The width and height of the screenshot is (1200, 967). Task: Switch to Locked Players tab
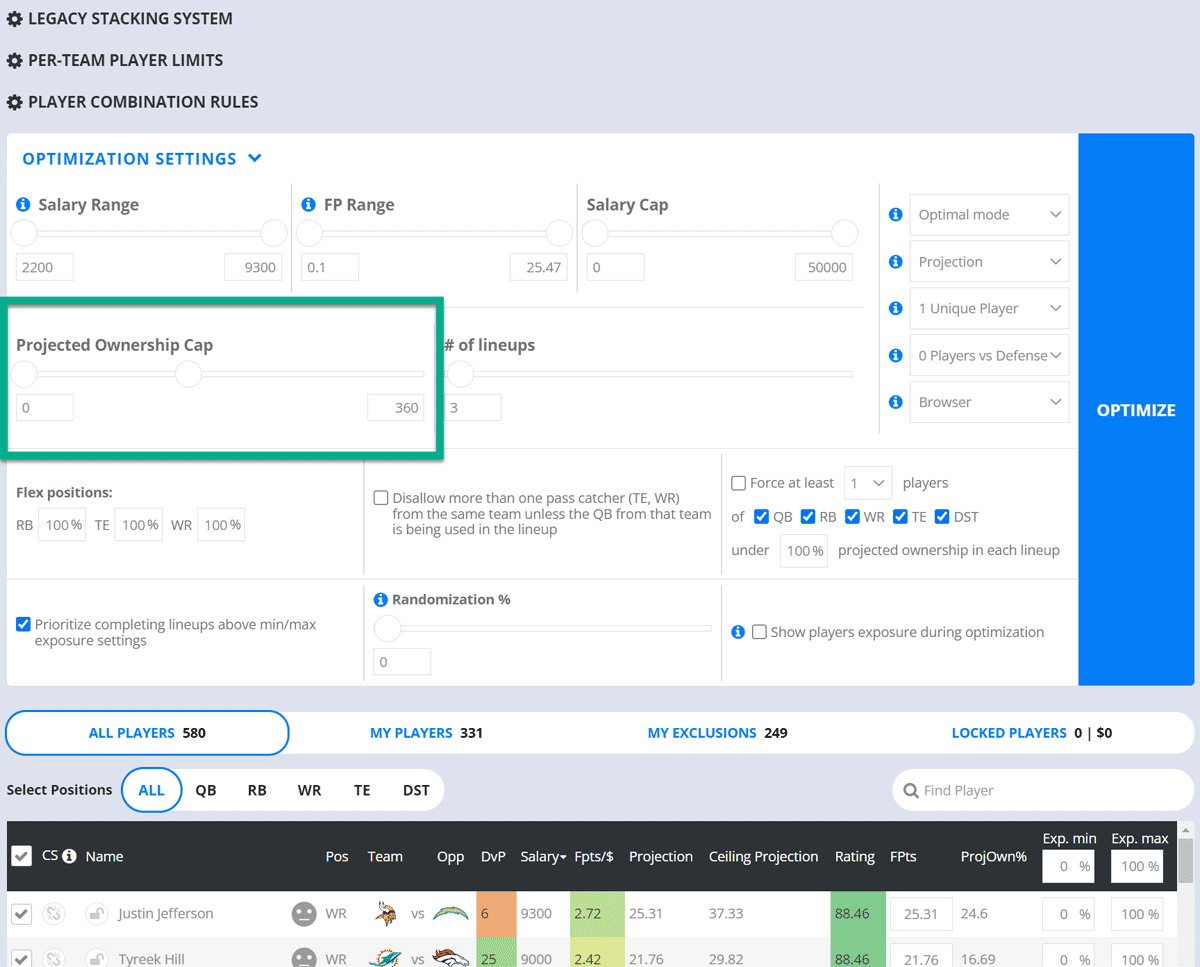click(x=1032, y=733)
